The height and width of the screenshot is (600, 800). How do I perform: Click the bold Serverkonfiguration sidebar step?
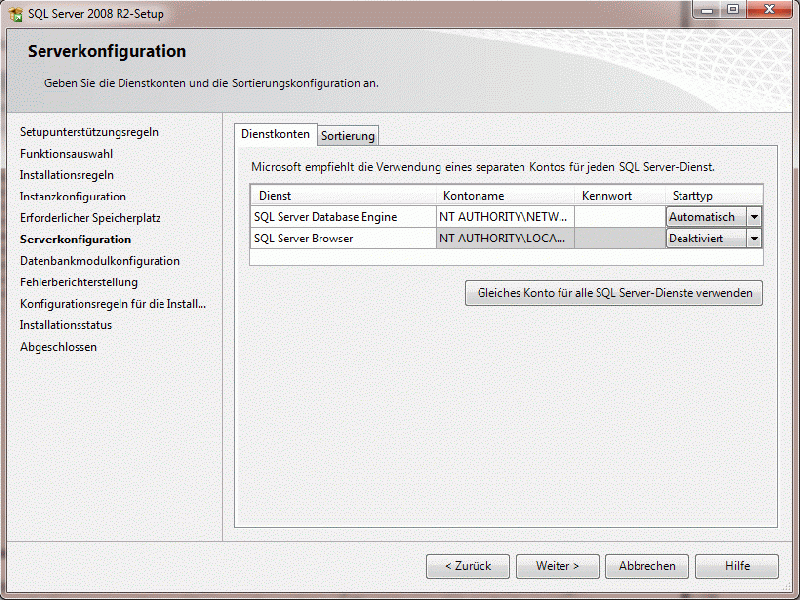(x=76, y=239)
